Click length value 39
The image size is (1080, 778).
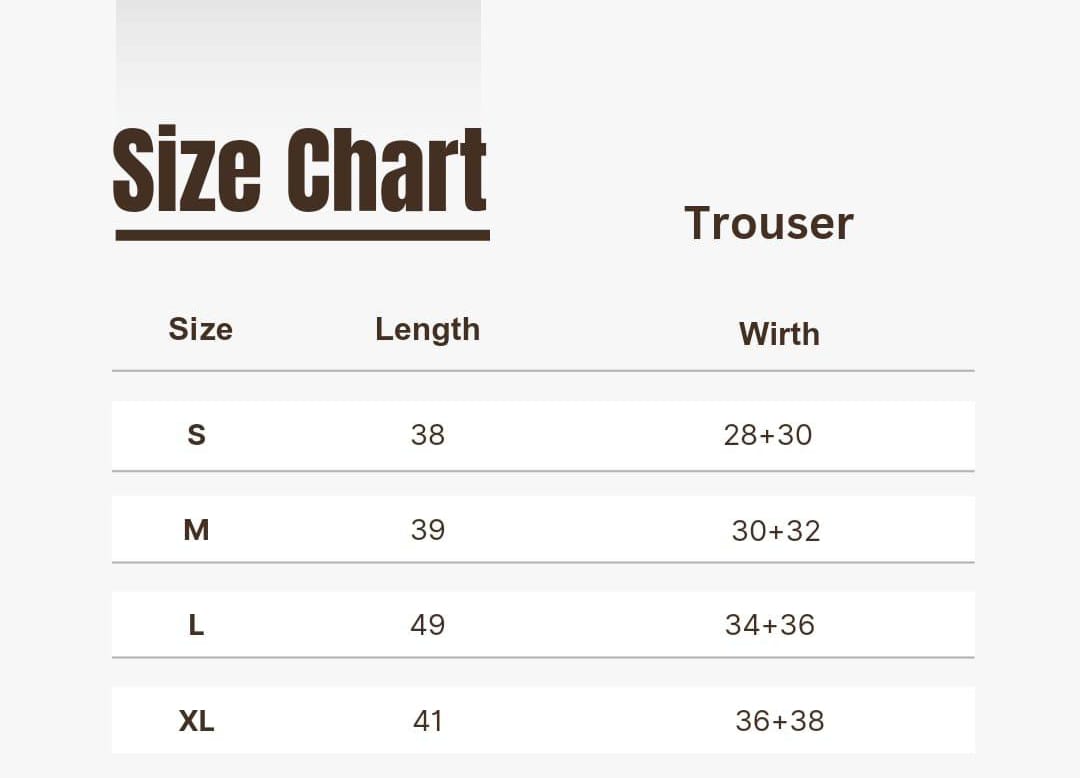point(428,530)
